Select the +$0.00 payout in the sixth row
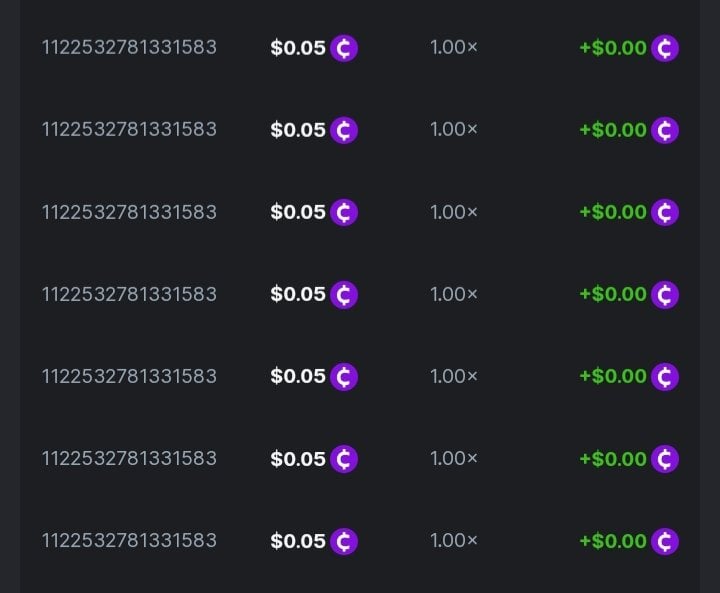 tap(613, 459)
